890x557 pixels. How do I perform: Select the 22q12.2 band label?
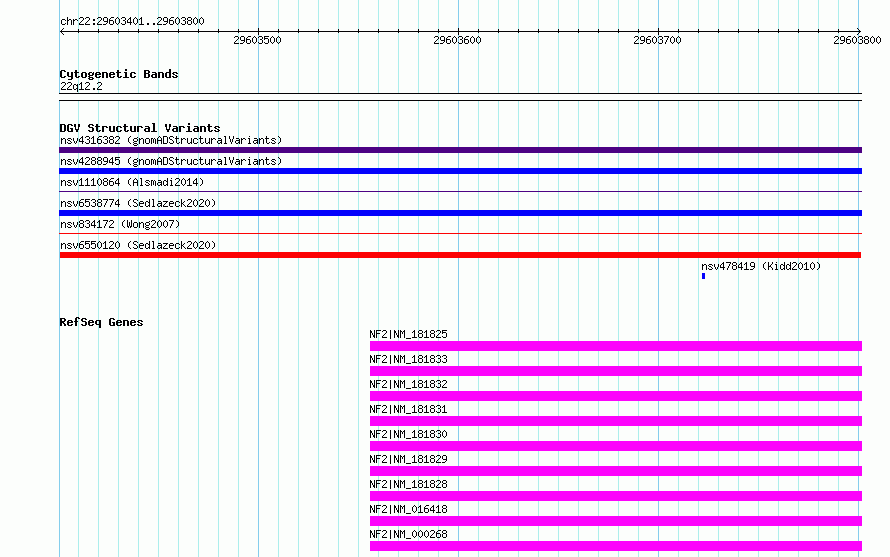point(81,86)
